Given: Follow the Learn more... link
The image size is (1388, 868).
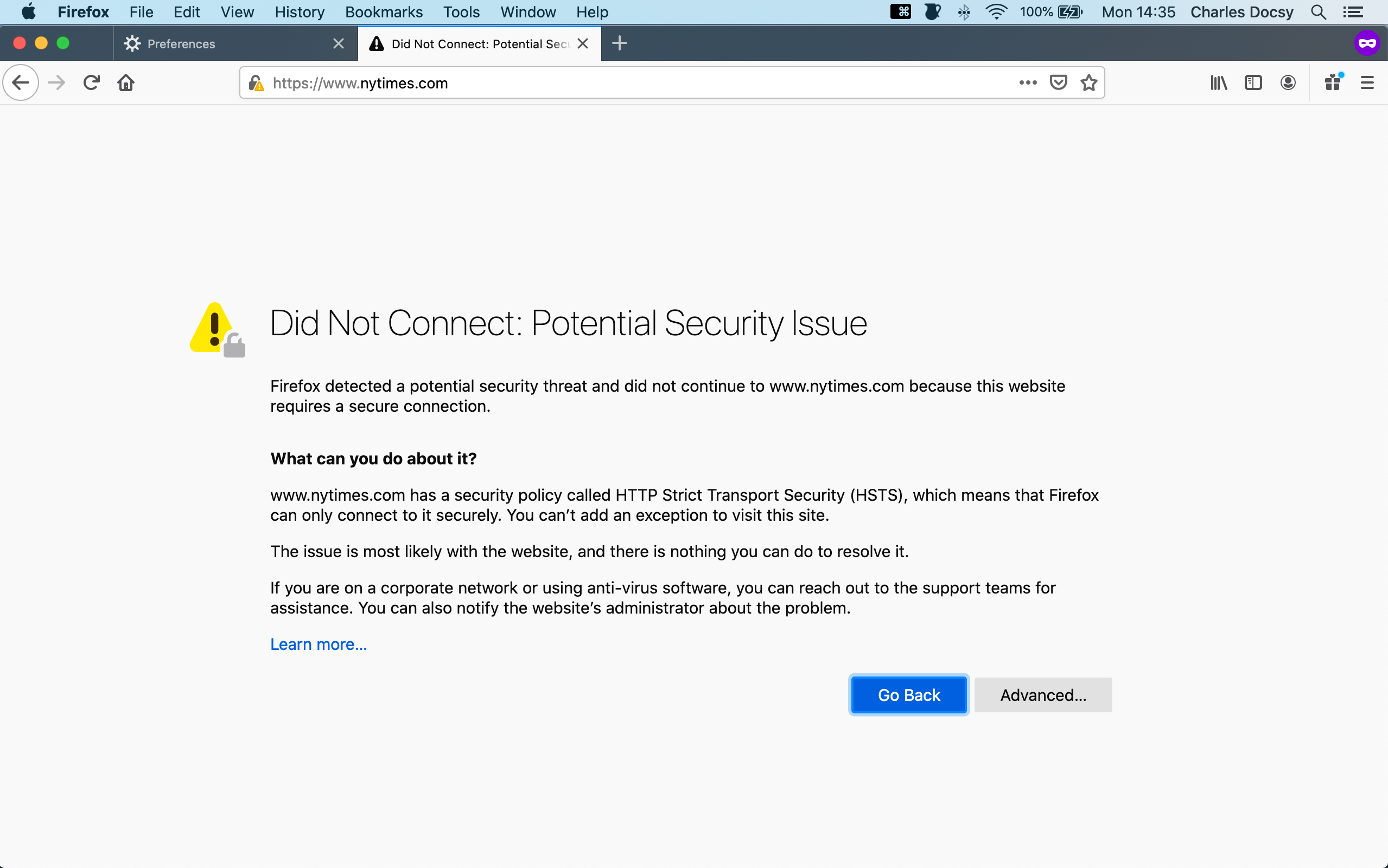Looking at the screenshot, I should pos(319,644).
